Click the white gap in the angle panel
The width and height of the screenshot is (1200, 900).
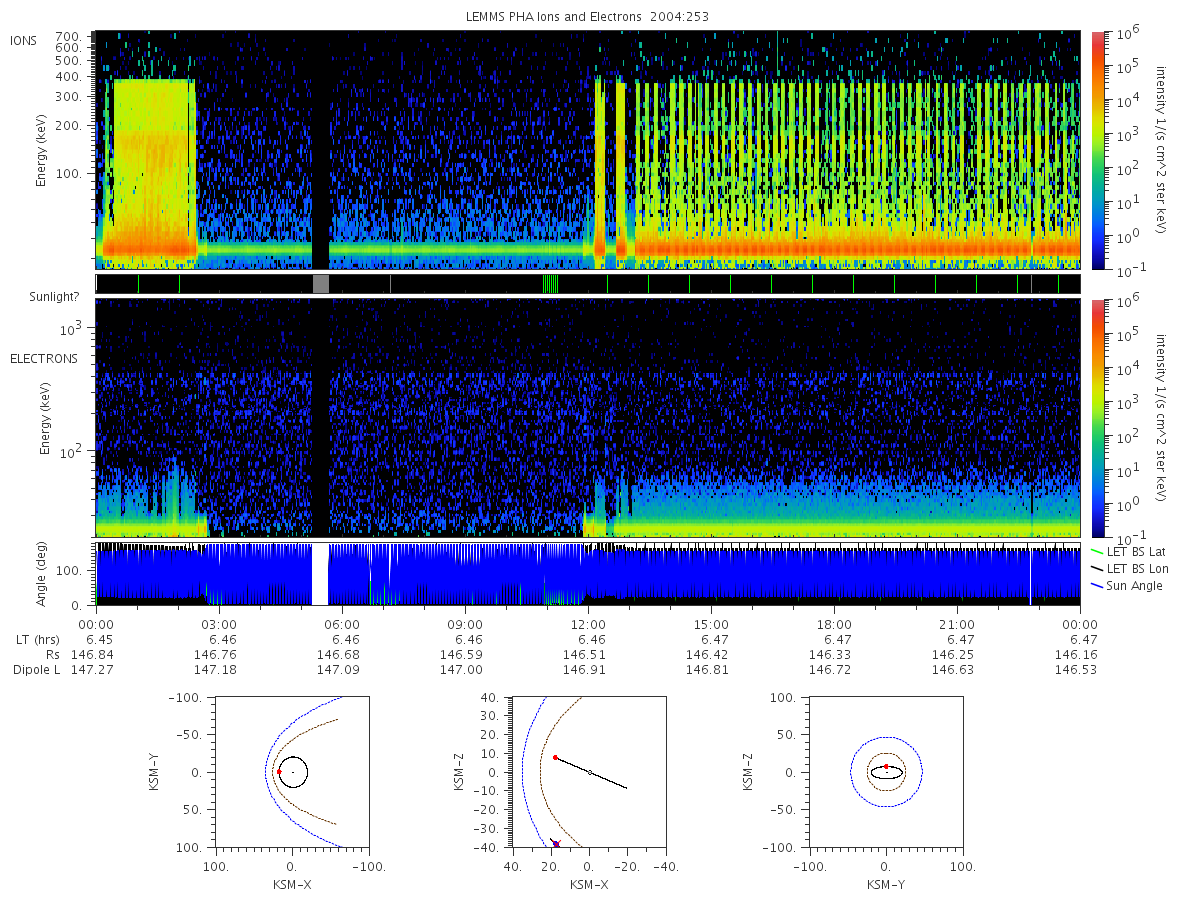coord(320,574)
